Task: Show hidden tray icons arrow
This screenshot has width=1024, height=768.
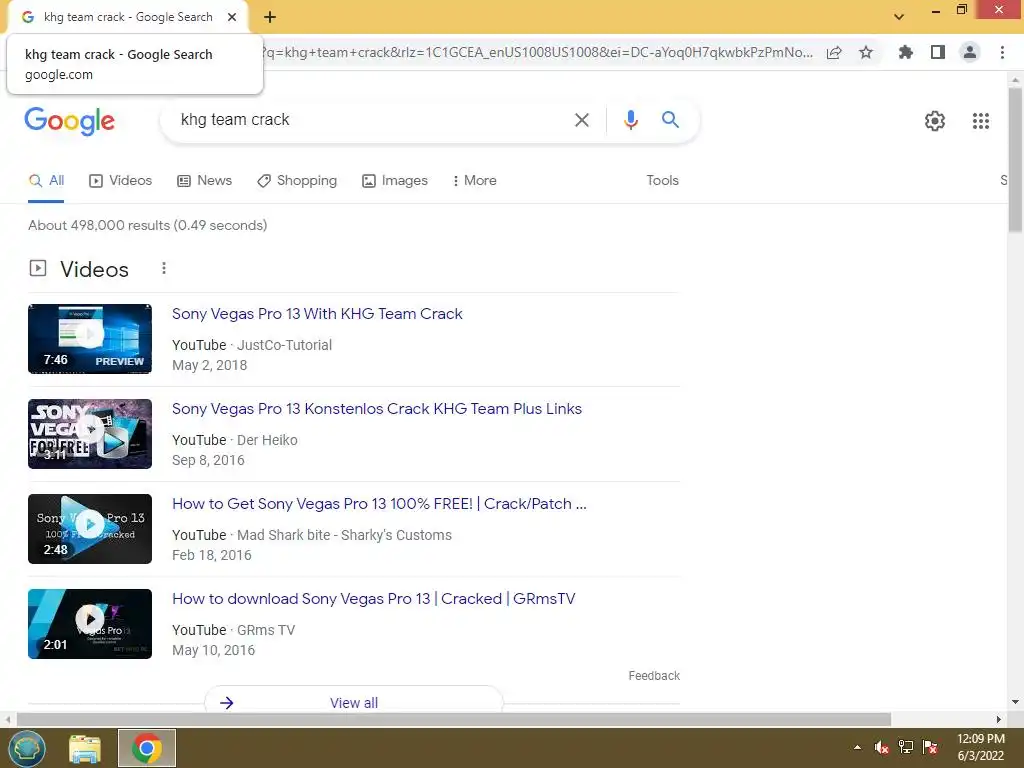Action: point(857,747)
